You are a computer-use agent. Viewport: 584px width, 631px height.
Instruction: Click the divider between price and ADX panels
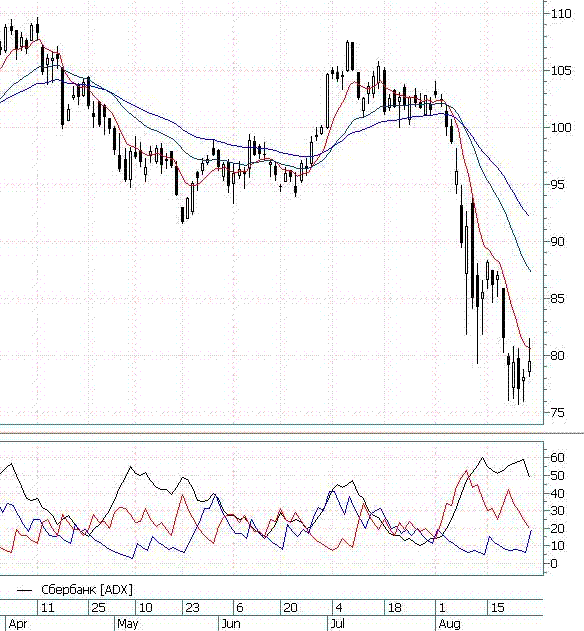click(292, 433)
